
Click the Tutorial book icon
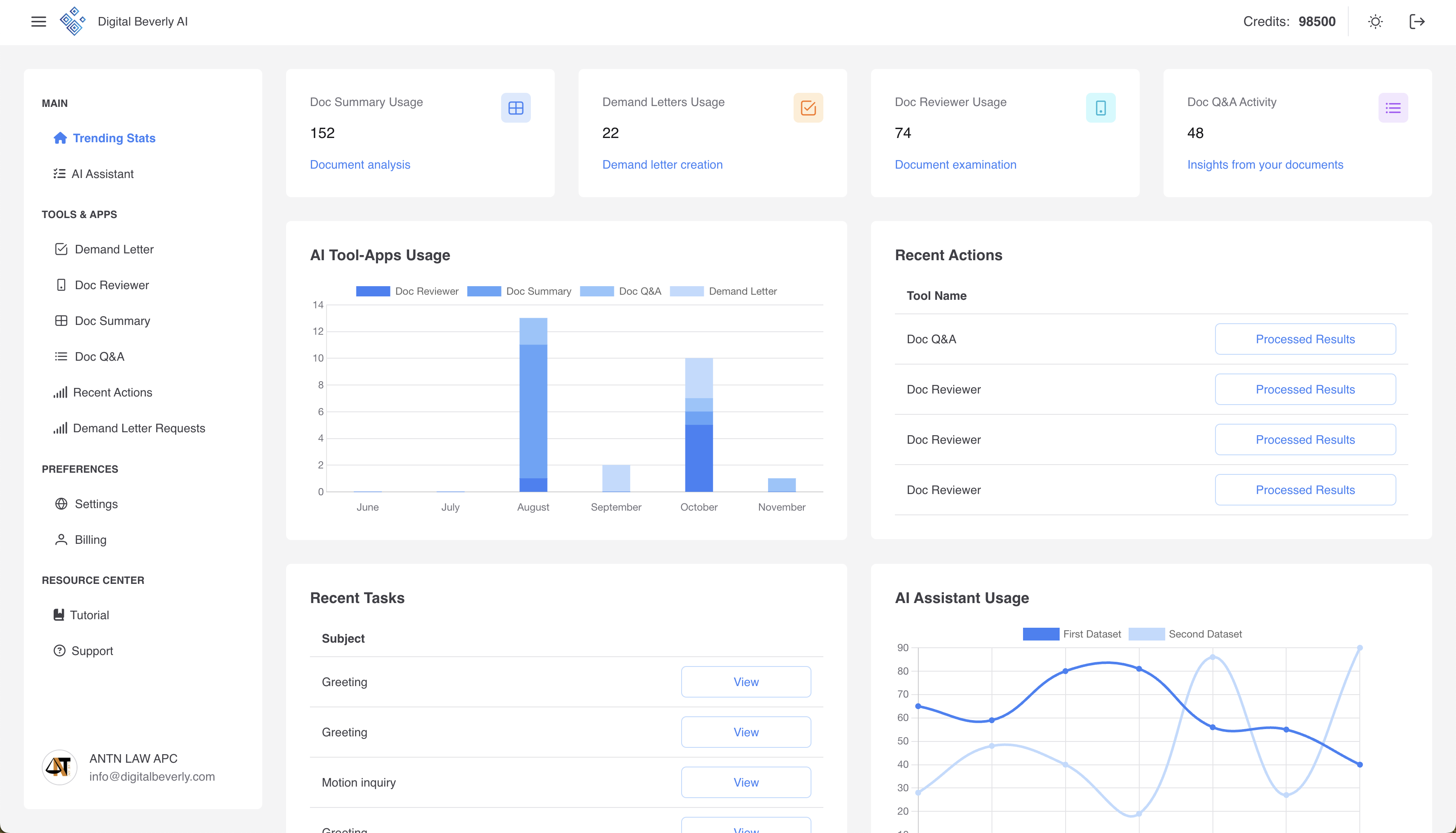(58, 615)
